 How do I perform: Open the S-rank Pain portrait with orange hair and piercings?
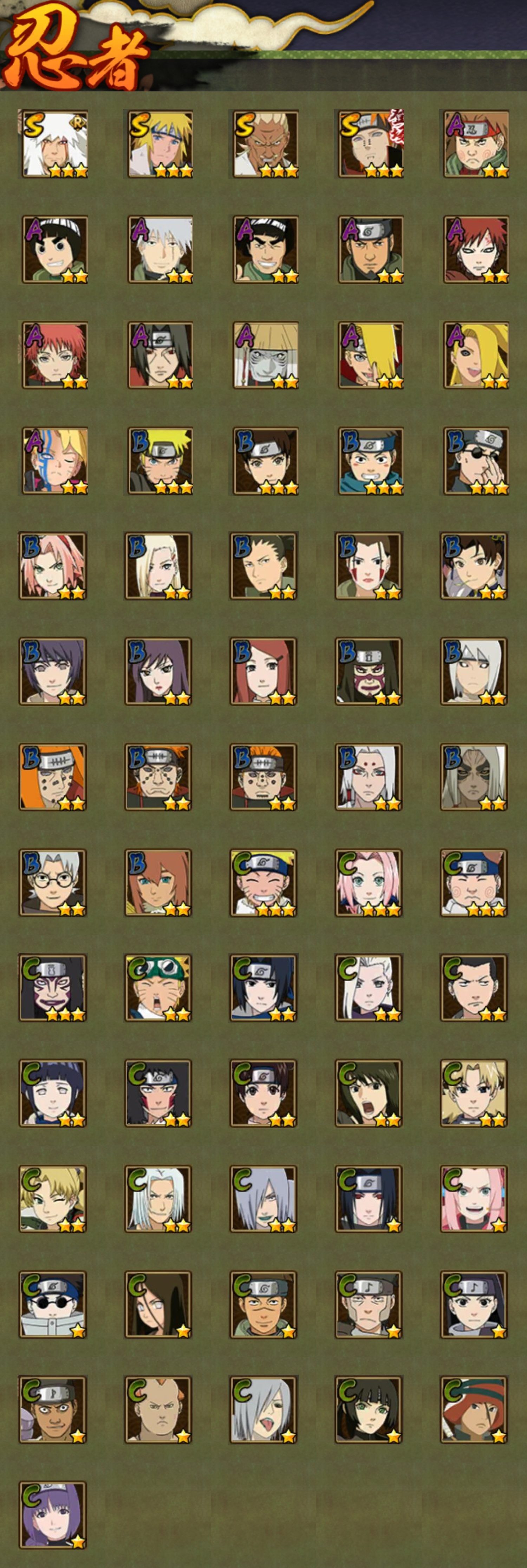(370, 144)
